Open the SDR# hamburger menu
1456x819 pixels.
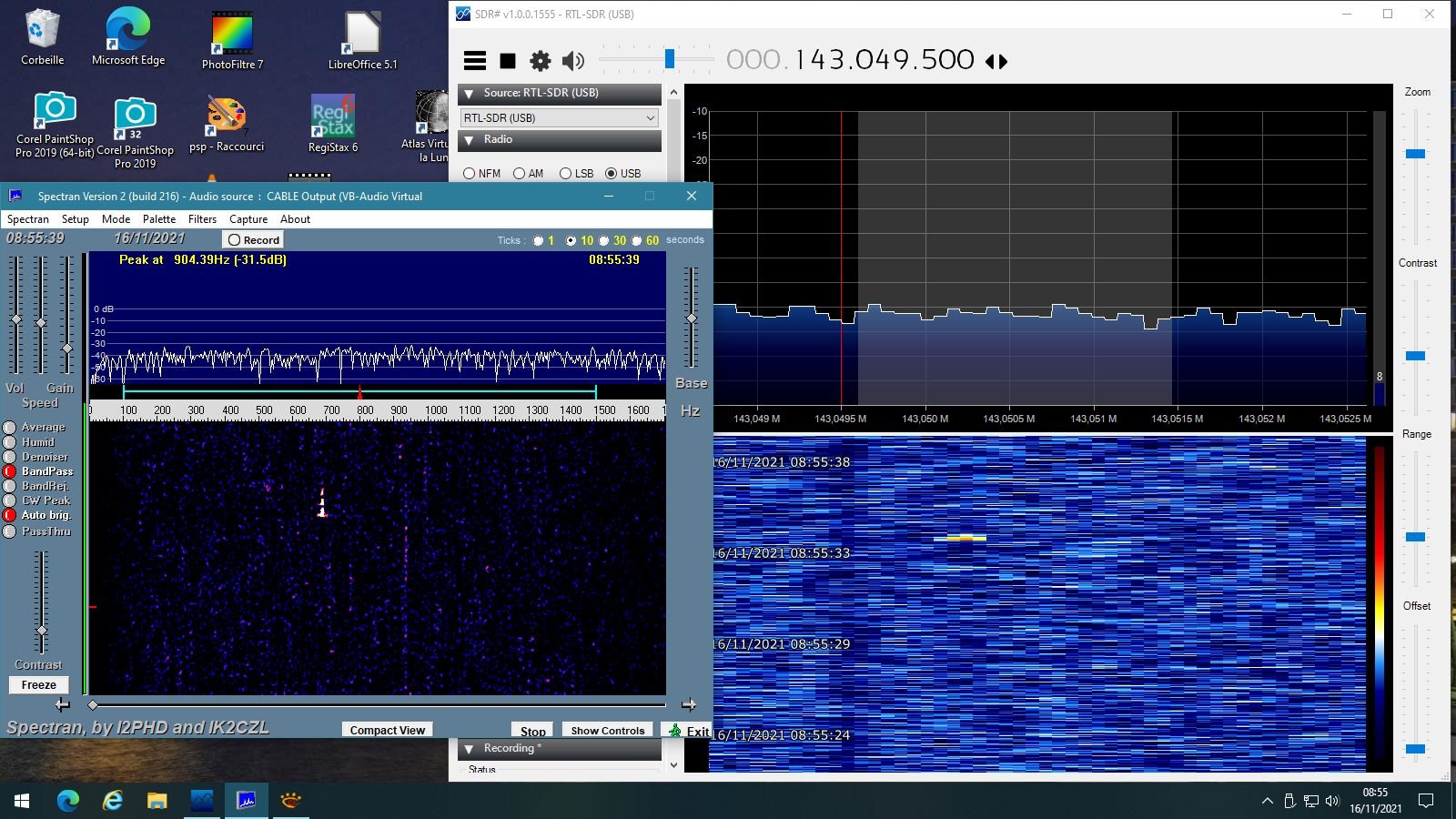pyautogui.click(x=474, y=61)
